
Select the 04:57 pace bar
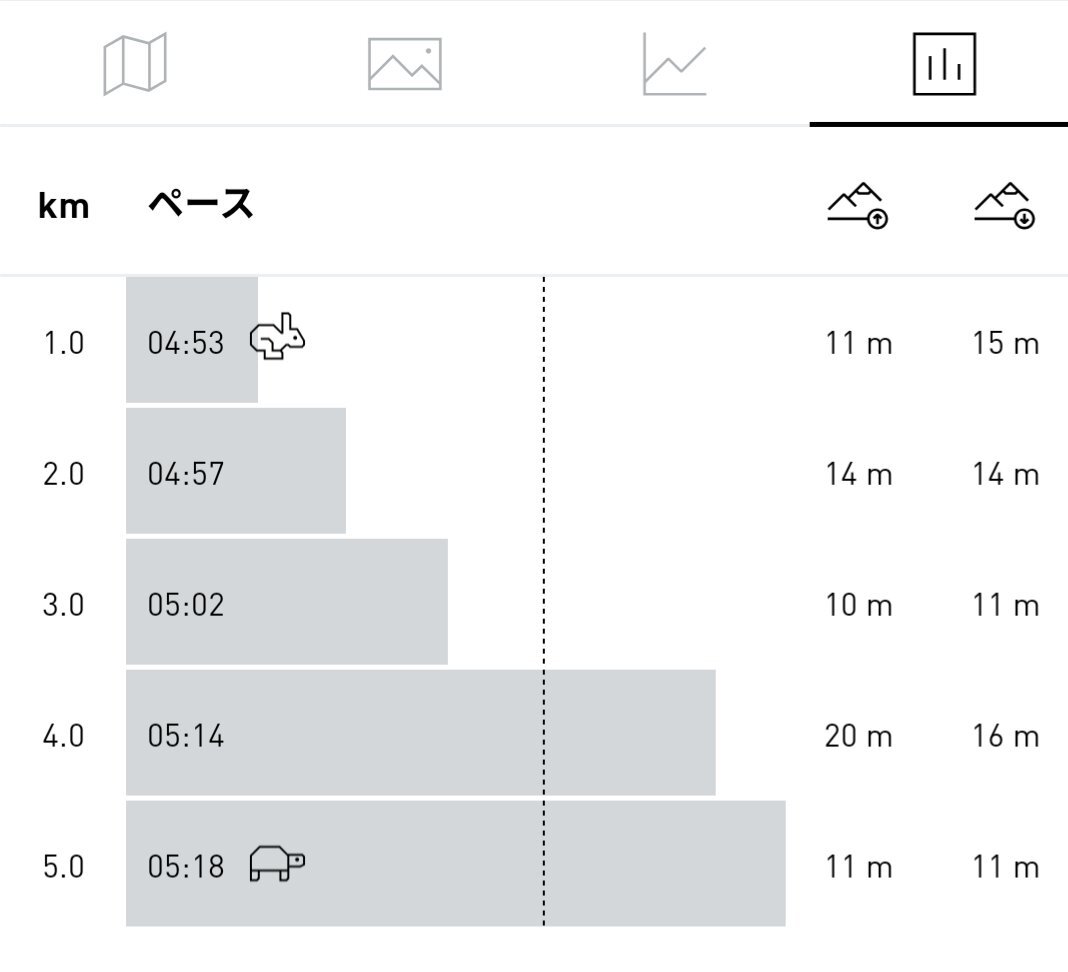(x=236, y=471)
